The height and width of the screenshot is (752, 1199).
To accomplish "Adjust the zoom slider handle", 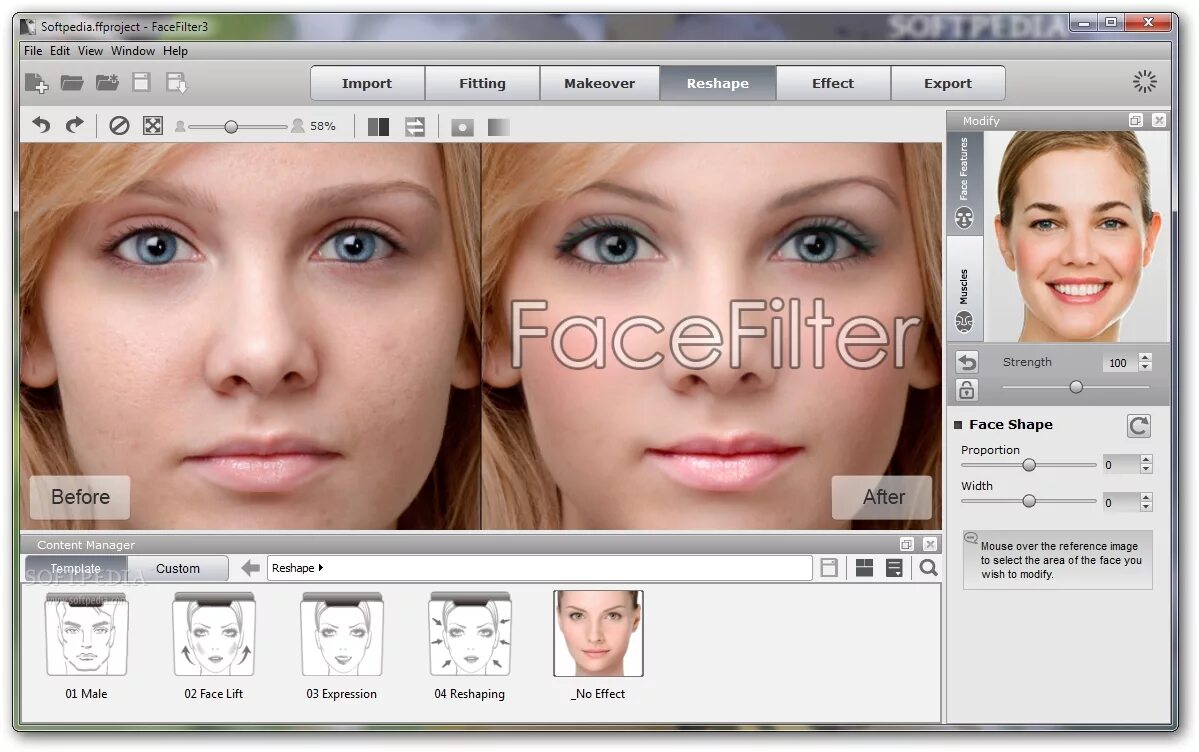I will [x=231, y=127].
